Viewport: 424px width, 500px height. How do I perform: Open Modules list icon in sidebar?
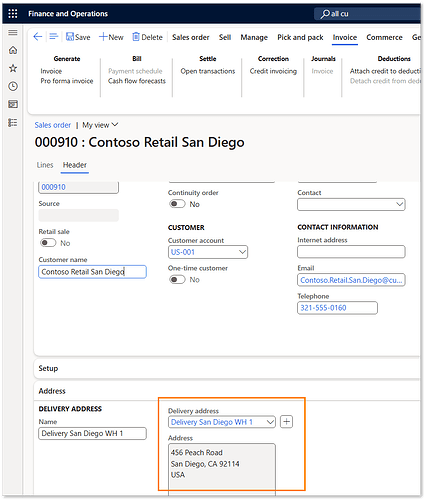[13, 123]
